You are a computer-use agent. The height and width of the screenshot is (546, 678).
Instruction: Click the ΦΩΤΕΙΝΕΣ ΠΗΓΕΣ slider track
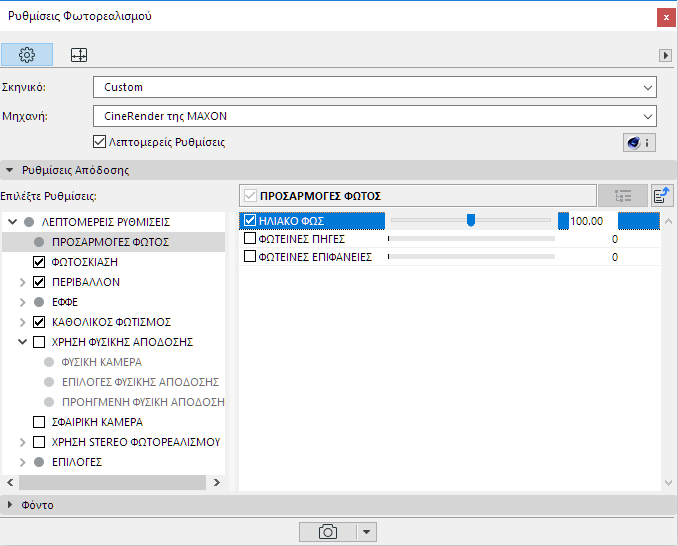pyautogui.click(x=471, y=238)
